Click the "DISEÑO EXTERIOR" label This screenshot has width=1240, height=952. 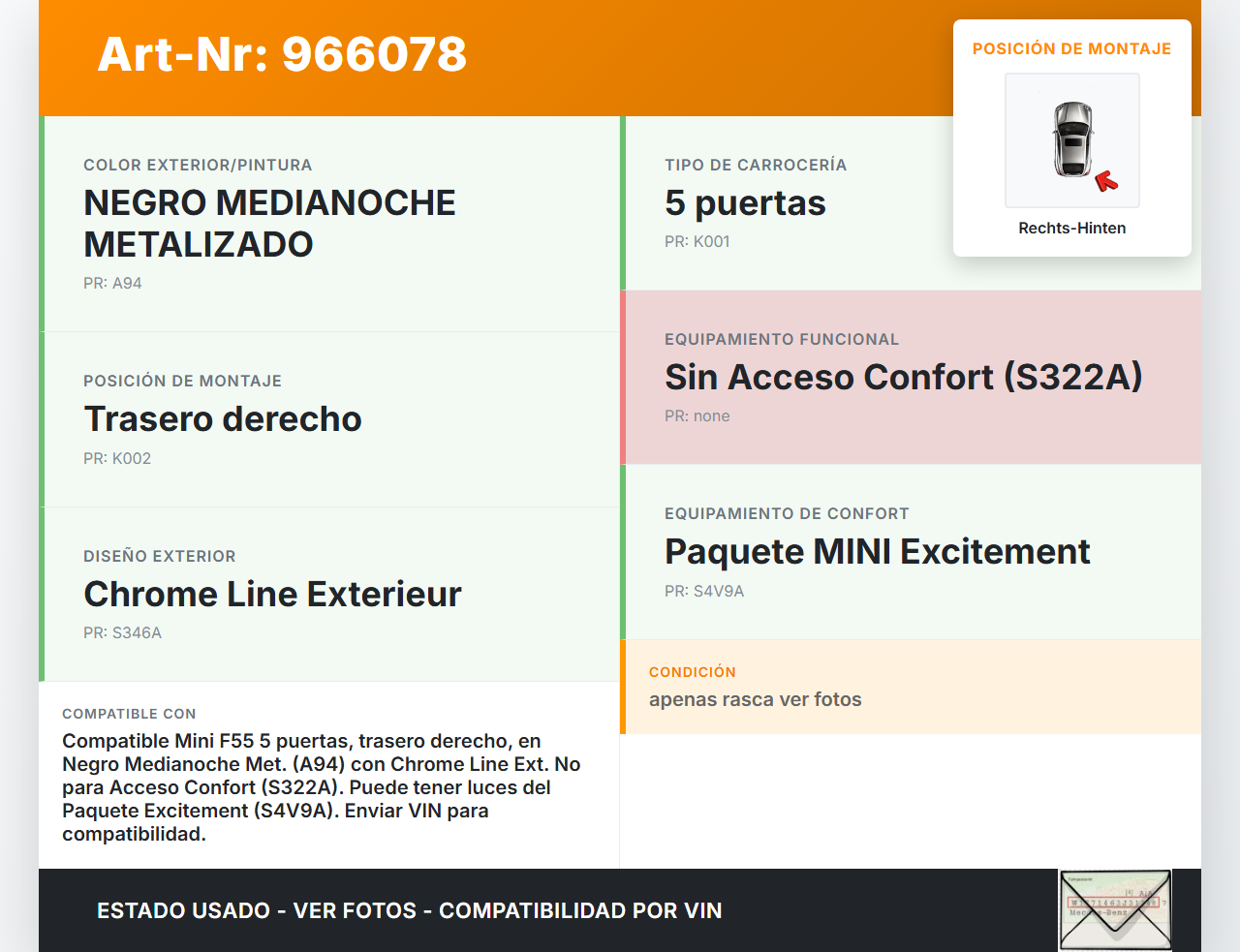(x=160, y=556)
